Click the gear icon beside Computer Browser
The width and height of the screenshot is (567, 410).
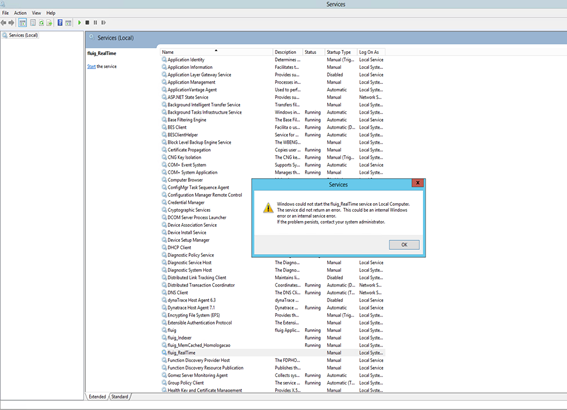pyautogui.click(x=164, y=180)
